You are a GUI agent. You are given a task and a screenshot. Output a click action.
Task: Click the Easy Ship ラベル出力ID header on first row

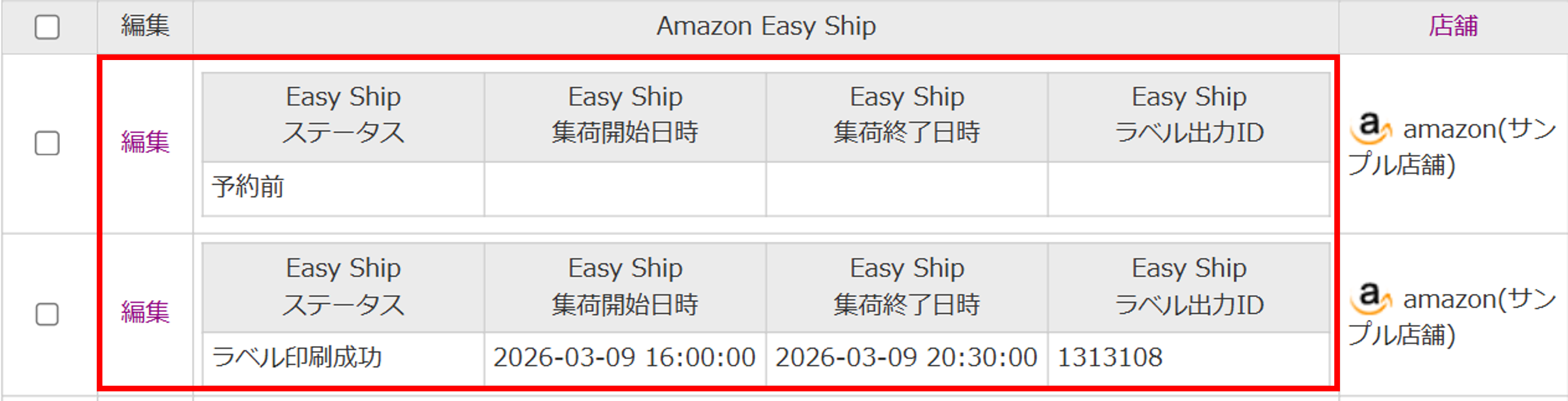coord(1190,116)
